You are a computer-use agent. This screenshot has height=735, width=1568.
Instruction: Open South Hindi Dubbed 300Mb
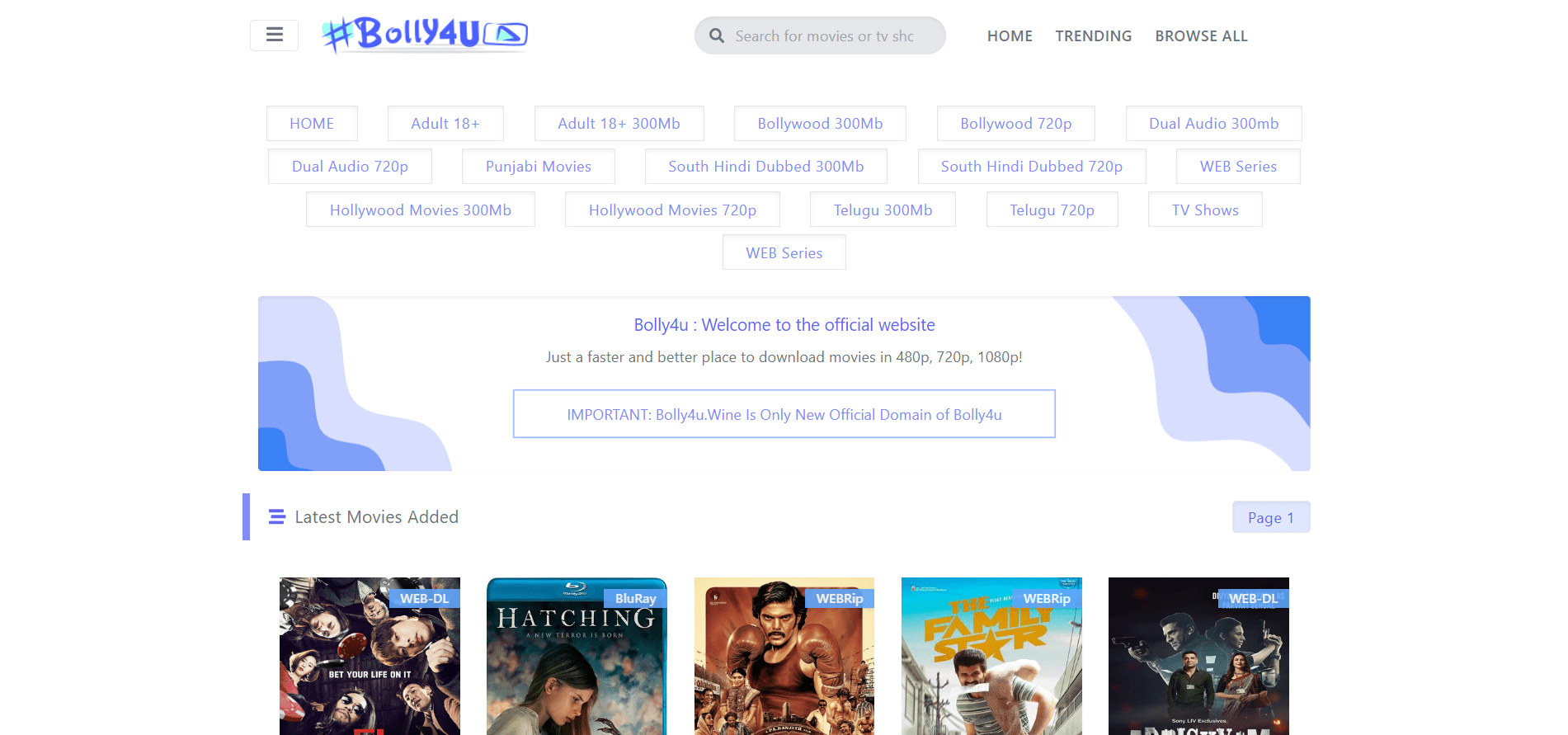click(765, 166)
